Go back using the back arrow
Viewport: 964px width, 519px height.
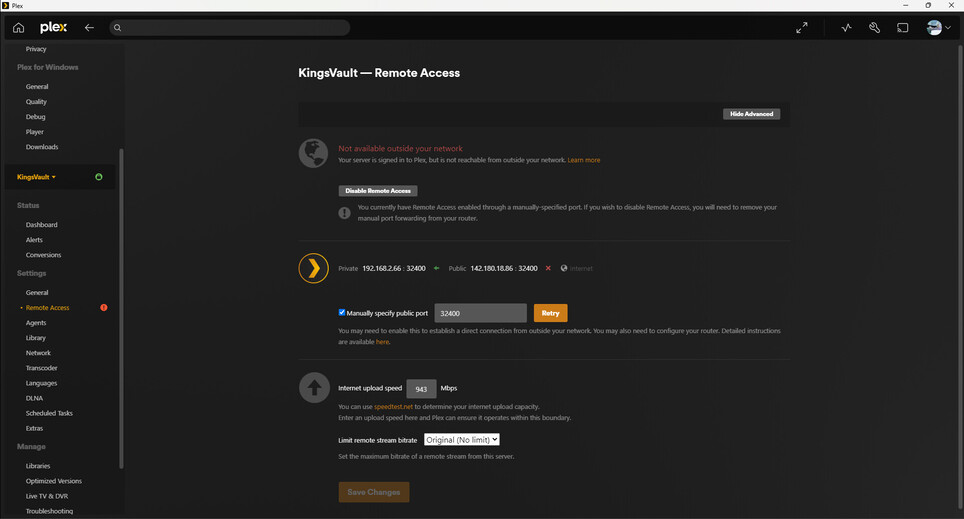(x=89, y=28)
